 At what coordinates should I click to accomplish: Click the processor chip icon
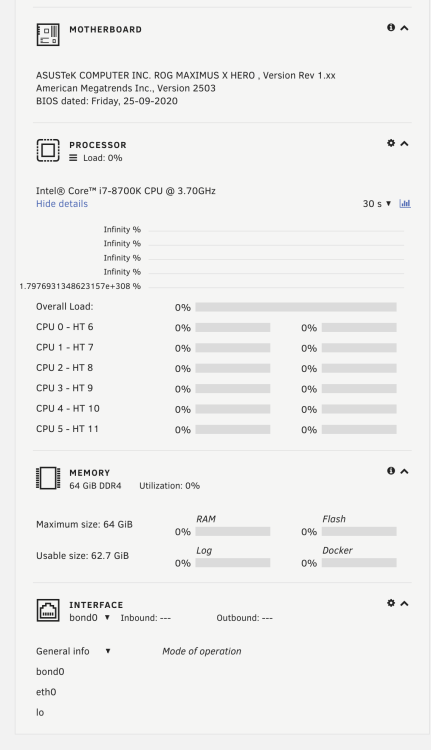pyautogui.click(x=48, y=151)
